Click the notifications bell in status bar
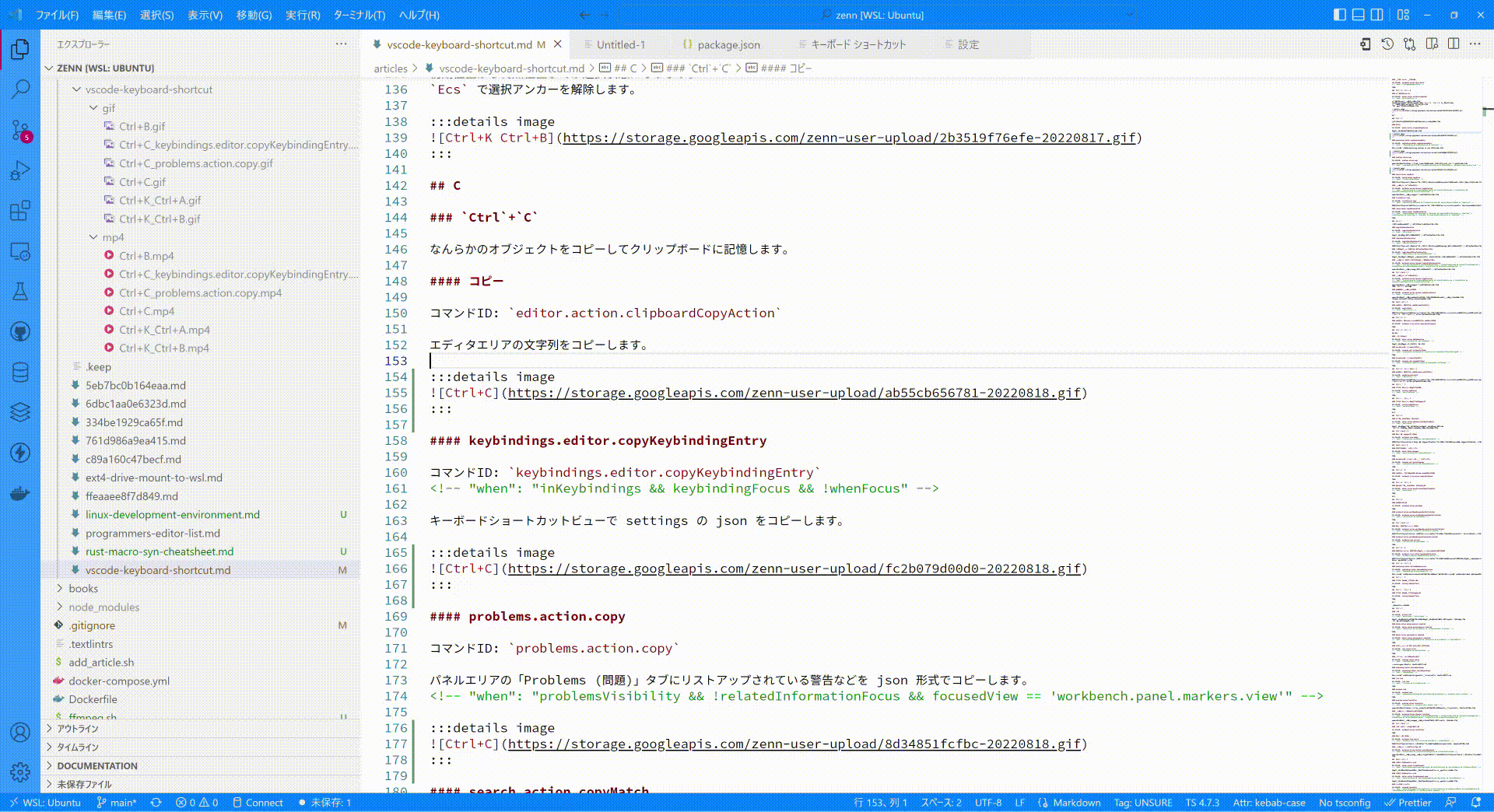Viewport: 1494px width, 812px height. [1476, 803]
